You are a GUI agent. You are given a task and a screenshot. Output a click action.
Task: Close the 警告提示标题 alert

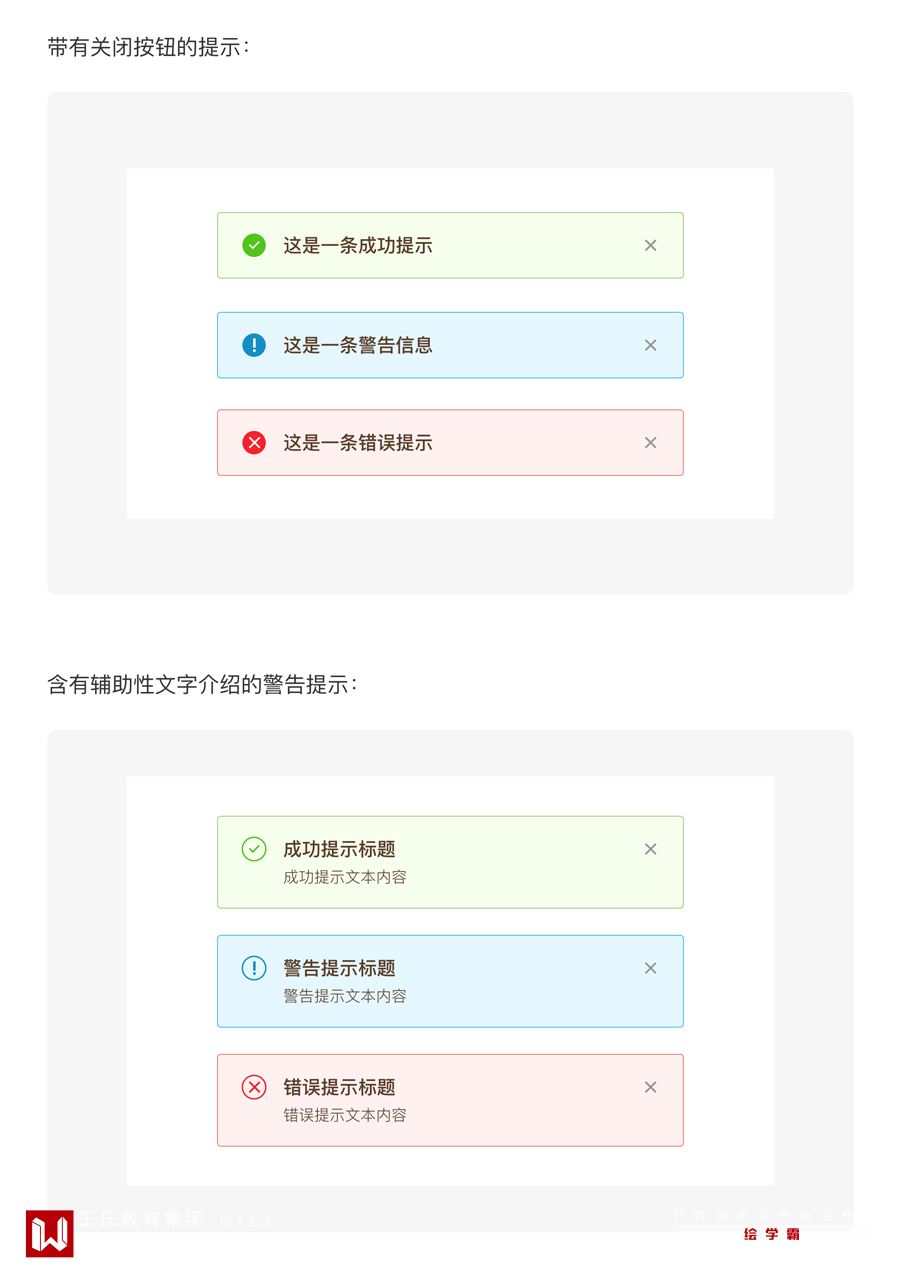click(650, 968)
